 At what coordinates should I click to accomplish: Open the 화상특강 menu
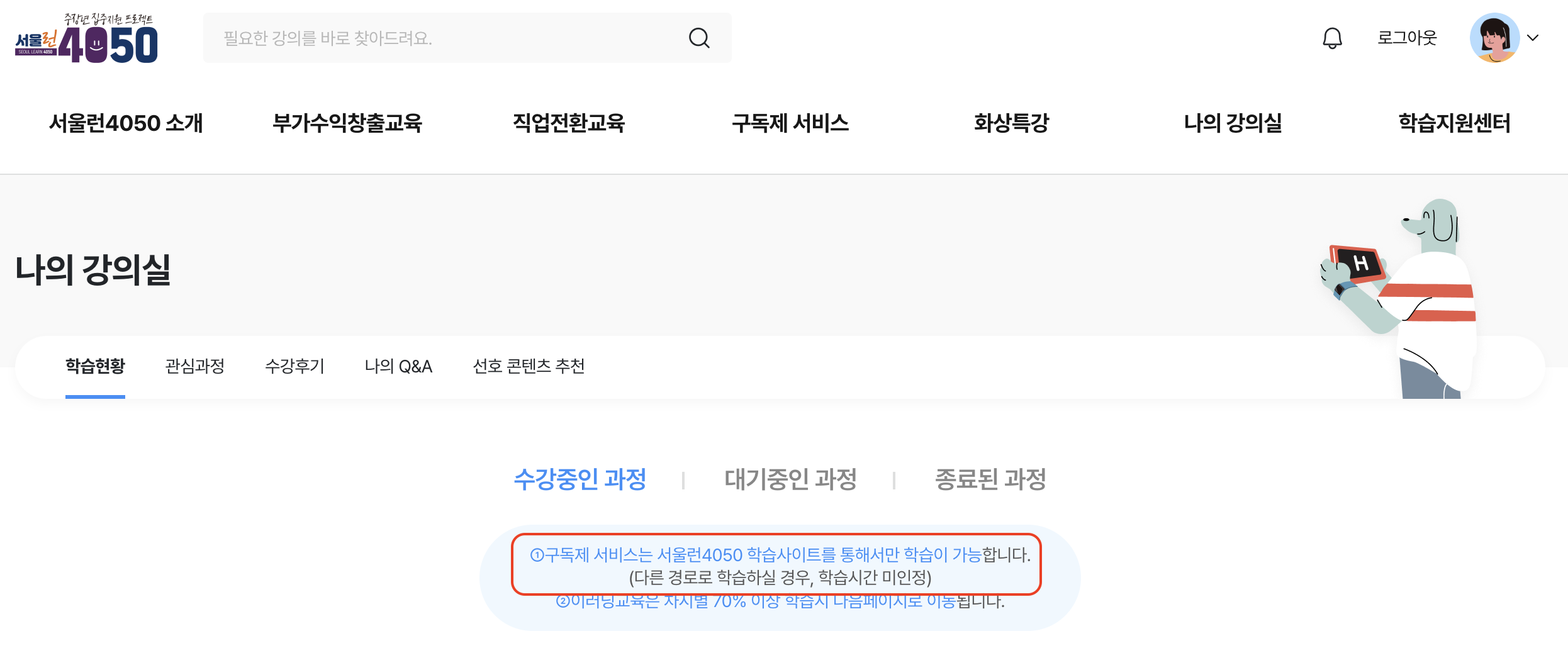tap(1012, 123)
